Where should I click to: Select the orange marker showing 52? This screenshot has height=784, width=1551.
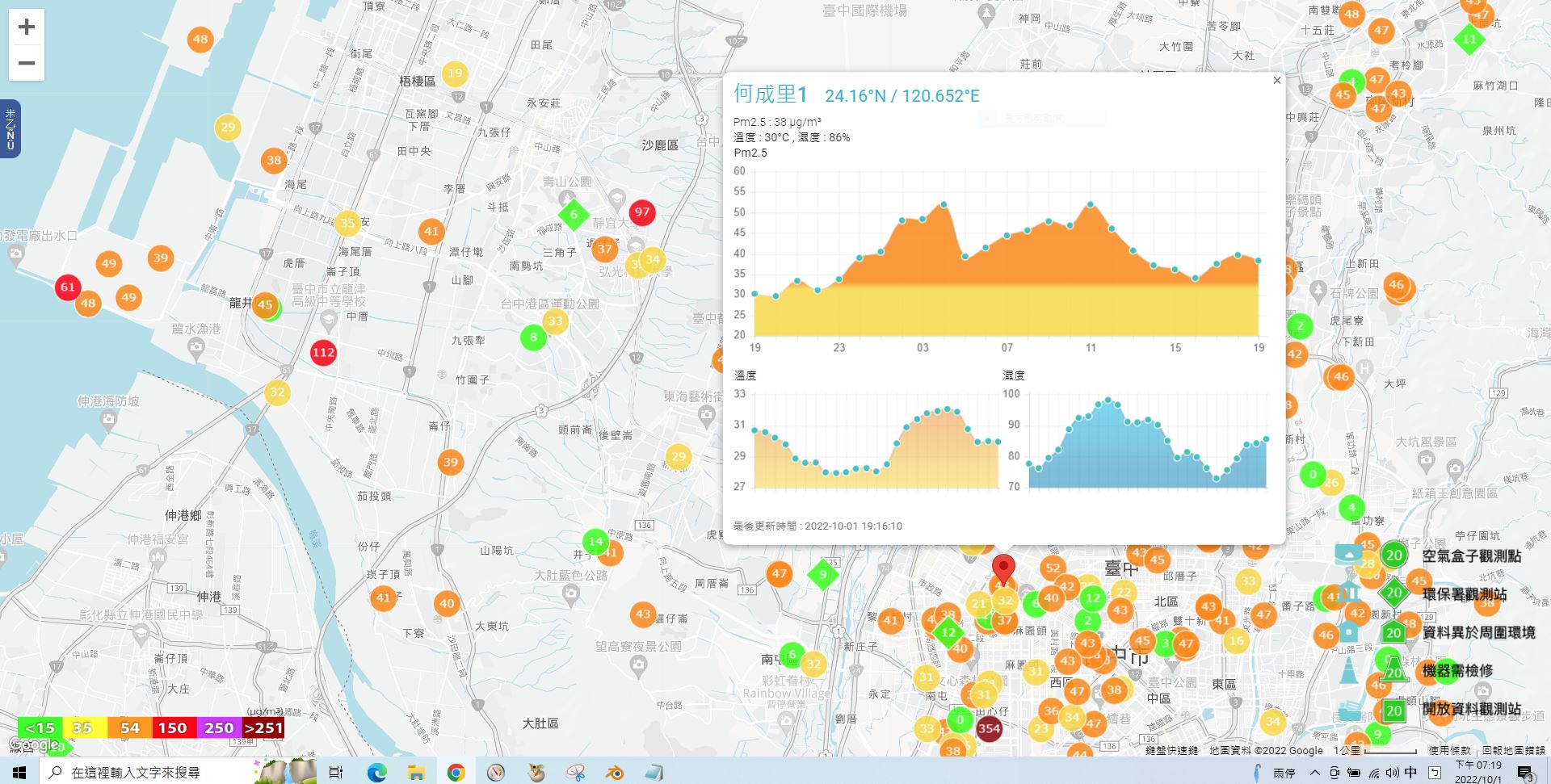tap(1053, 568)
